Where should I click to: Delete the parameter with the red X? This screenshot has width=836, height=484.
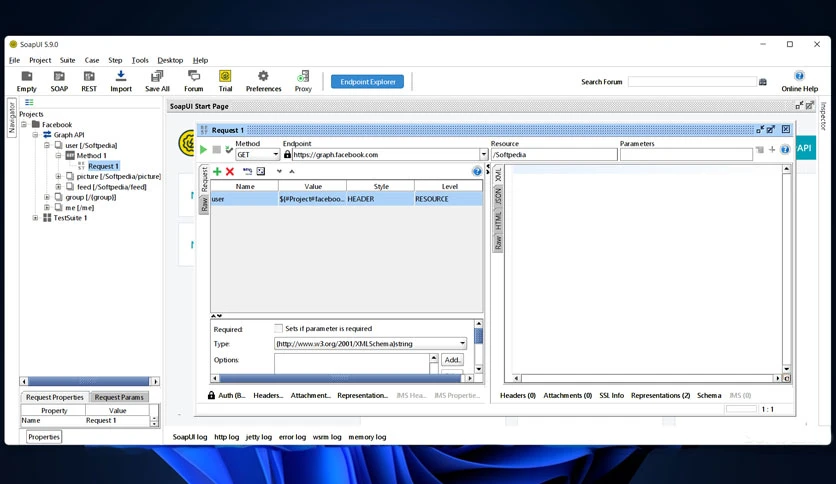[x=230, y=171]
